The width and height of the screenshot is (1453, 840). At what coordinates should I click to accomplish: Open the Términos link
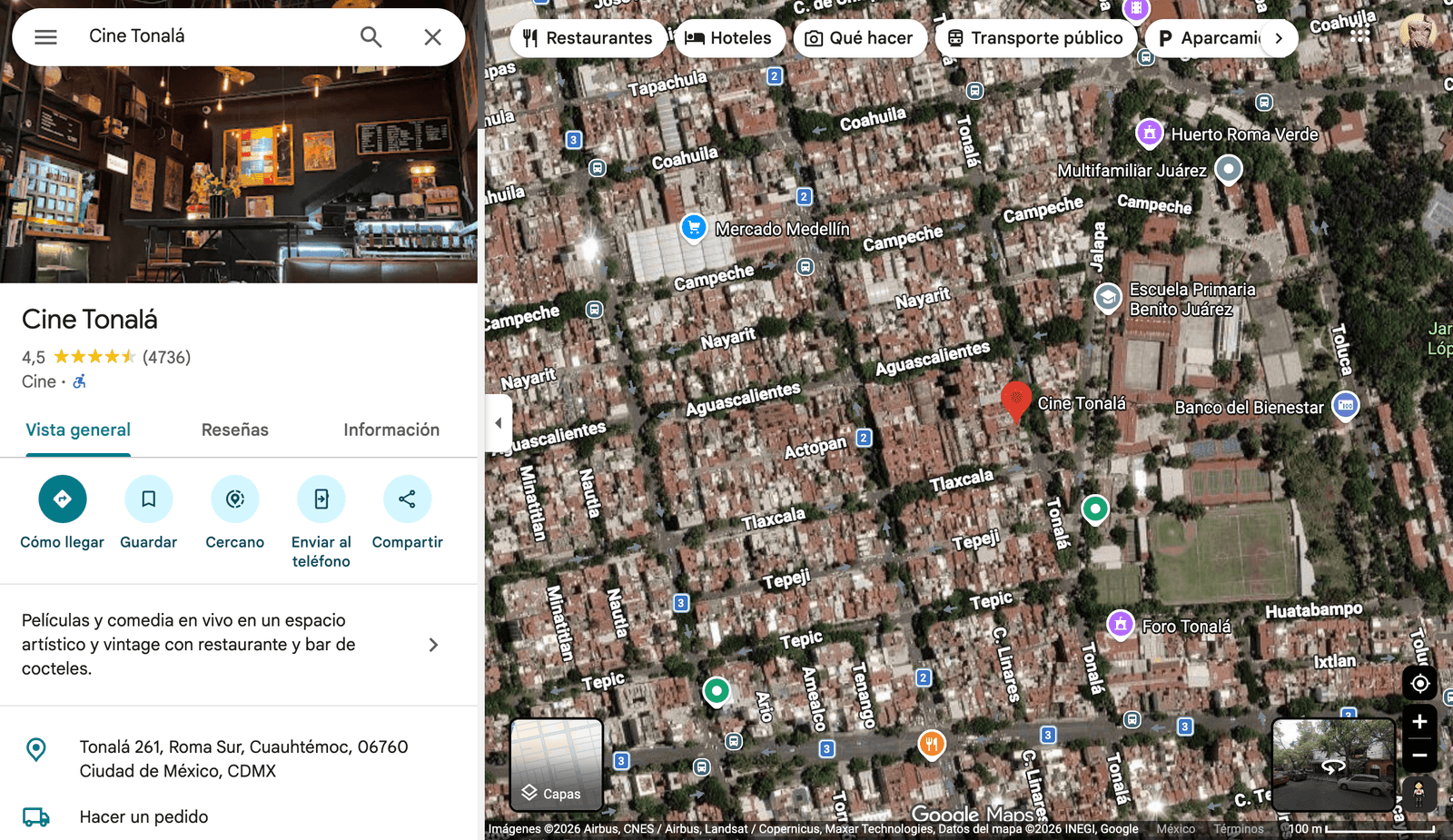point(1239,829)
